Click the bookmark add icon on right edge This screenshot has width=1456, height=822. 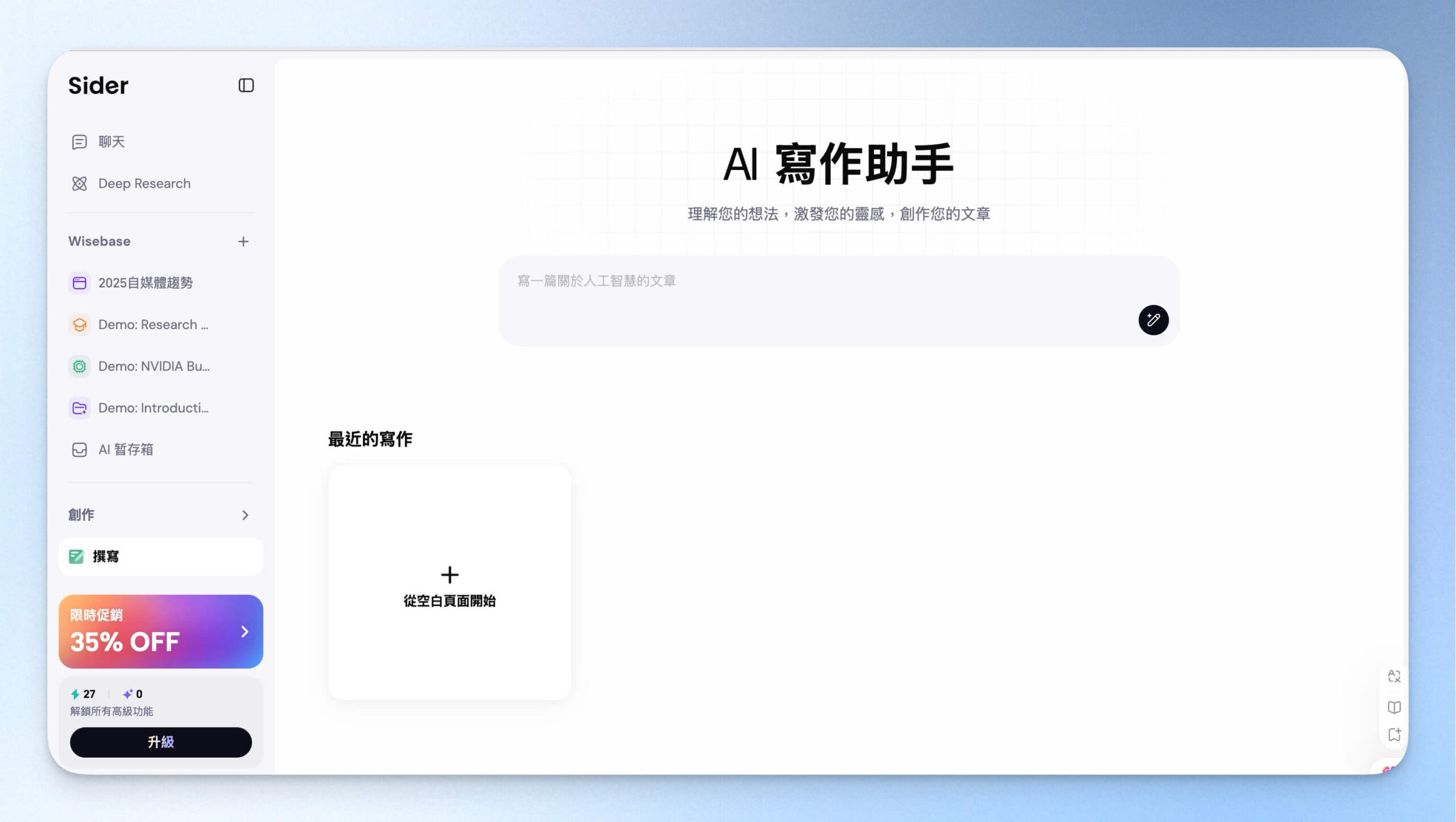1394,734
